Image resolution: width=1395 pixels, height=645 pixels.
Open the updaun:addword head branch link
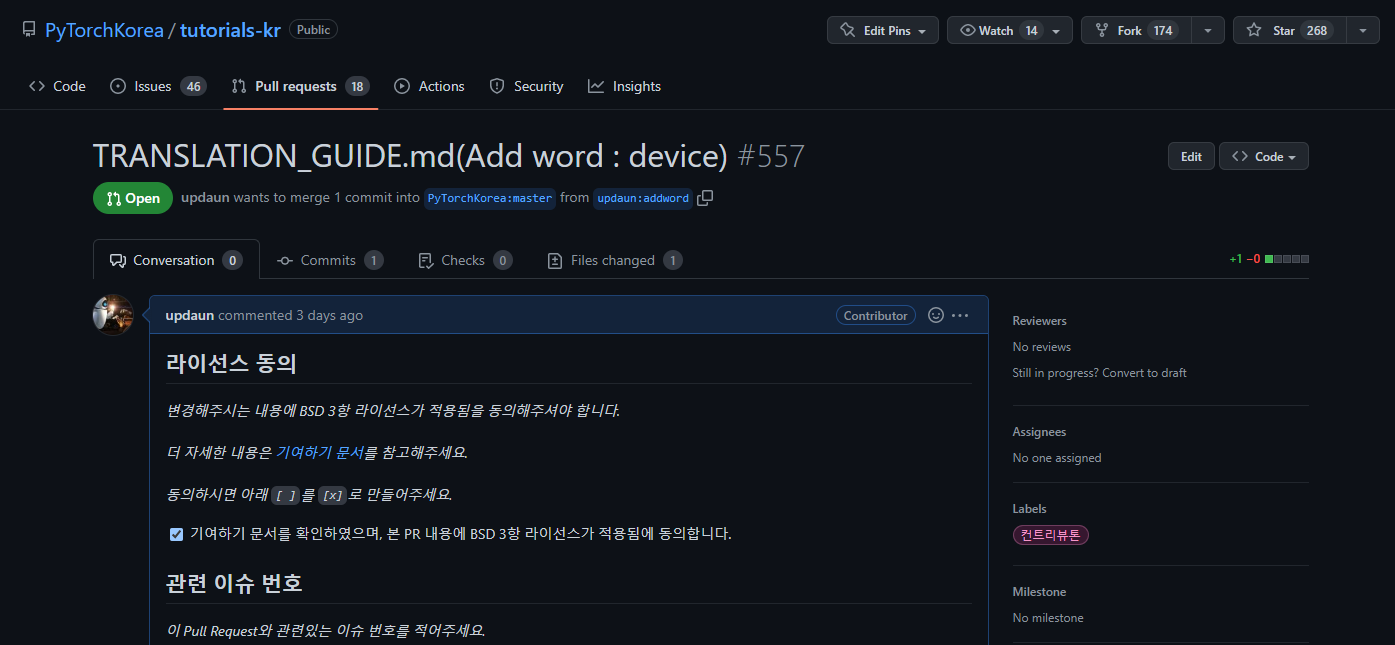(x=643, y=198)
